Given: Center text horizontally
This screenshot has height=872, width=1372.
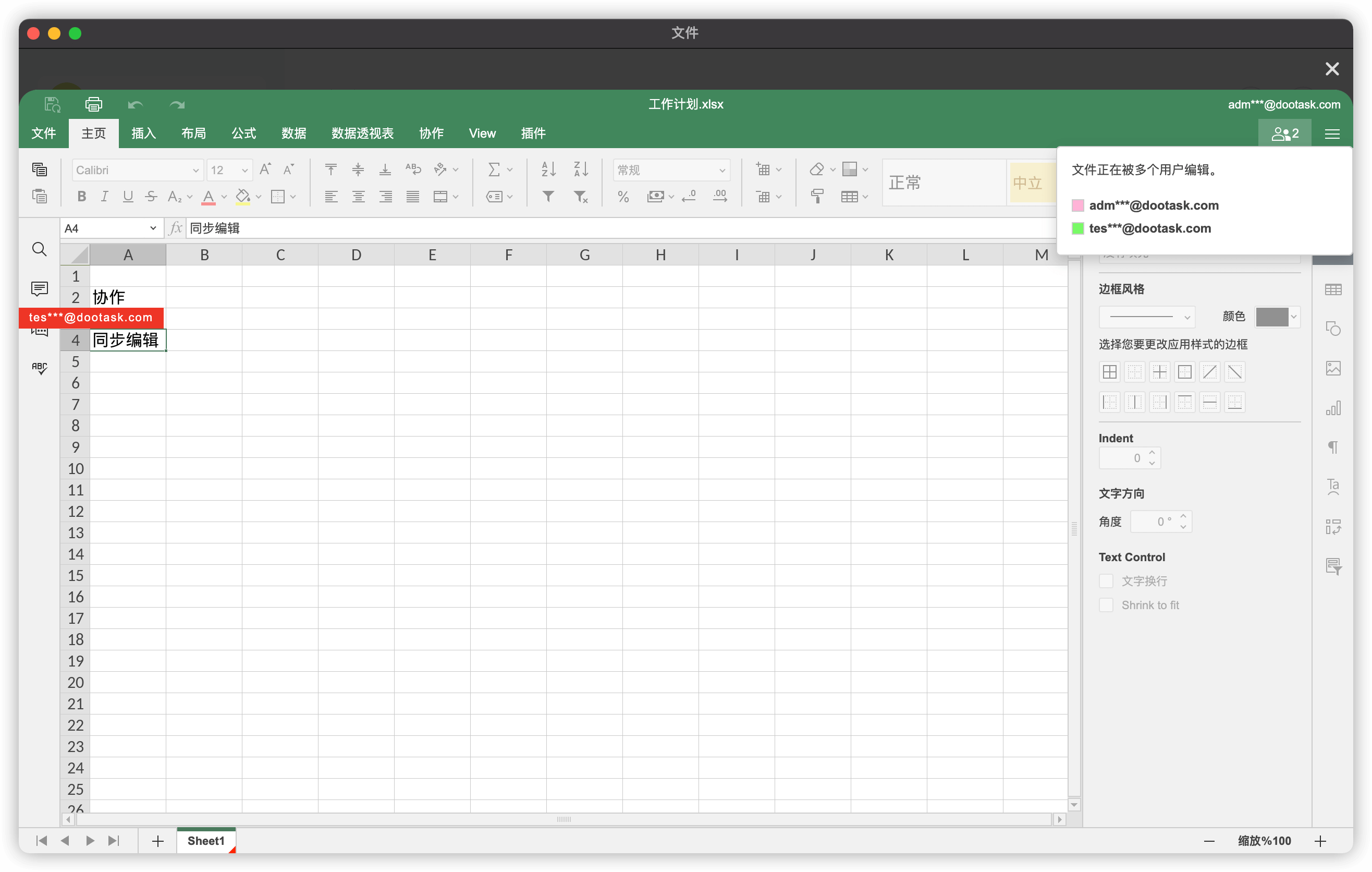Looking at the screenshot, I should [x=358, y=197].
